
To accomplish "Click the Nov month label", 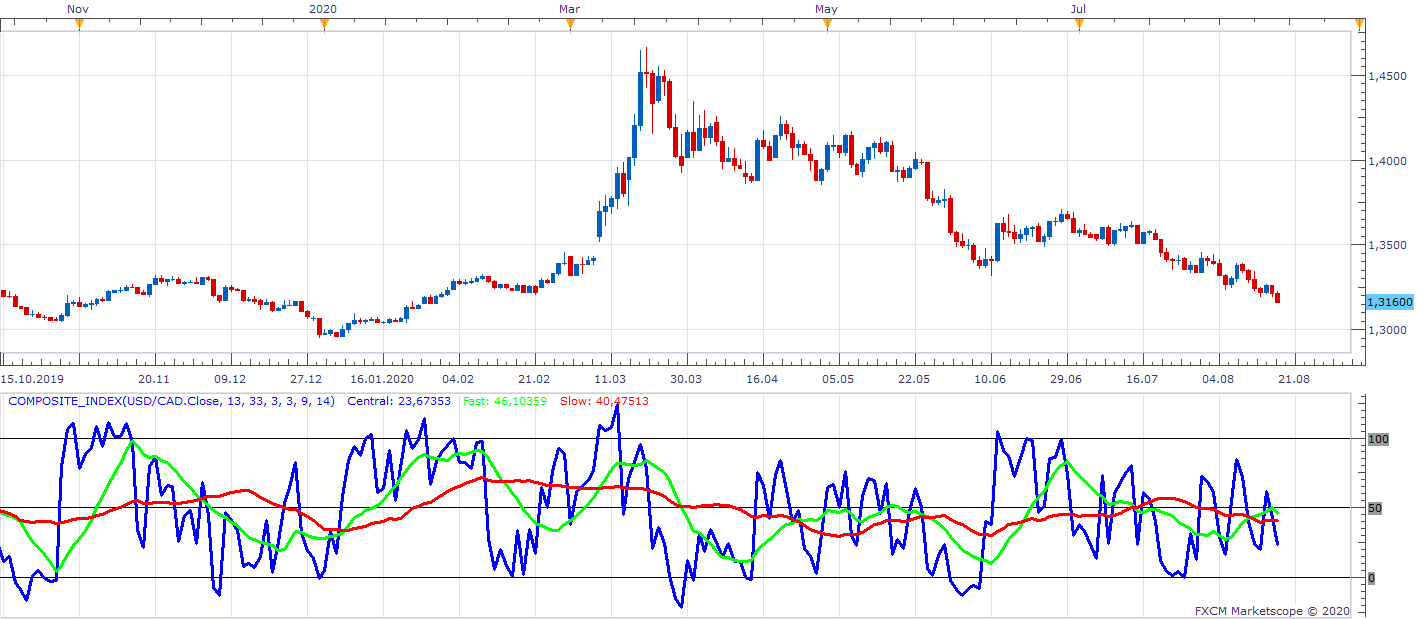I will pos(78,8).
